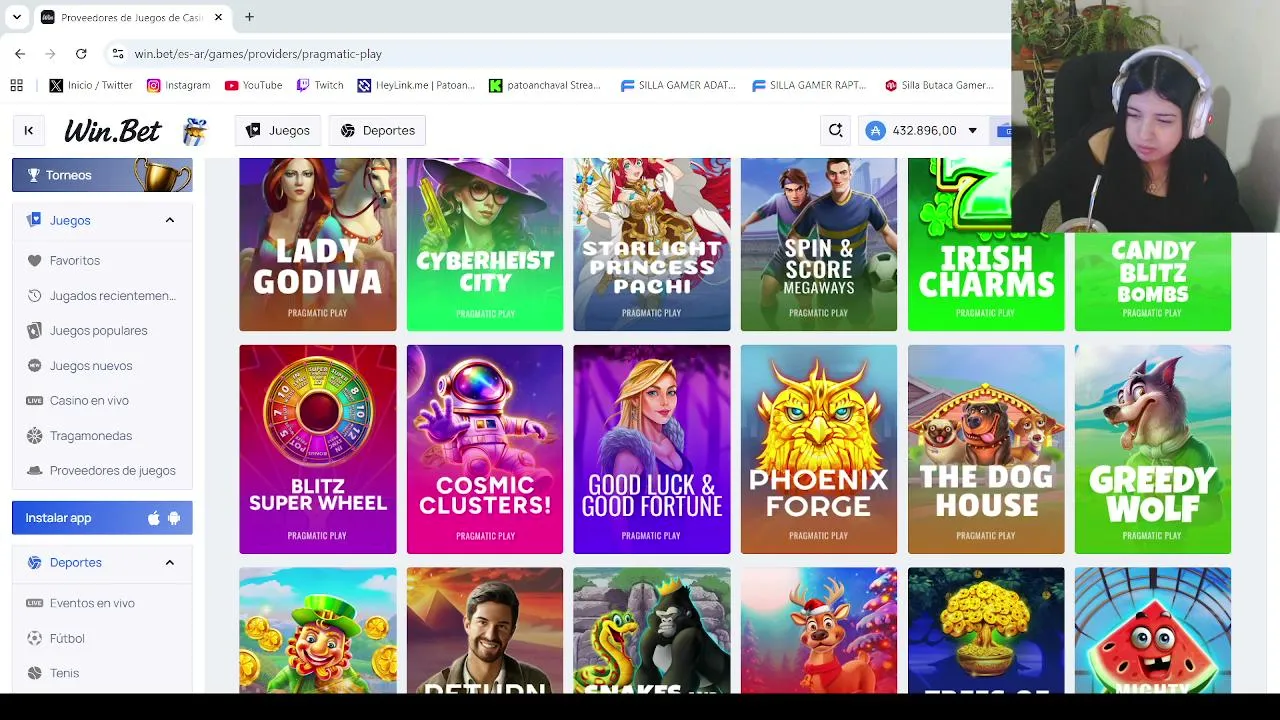Screen dimensions: 1280x720
Task: Go back to the previous page
Action: tap(20, 54)
